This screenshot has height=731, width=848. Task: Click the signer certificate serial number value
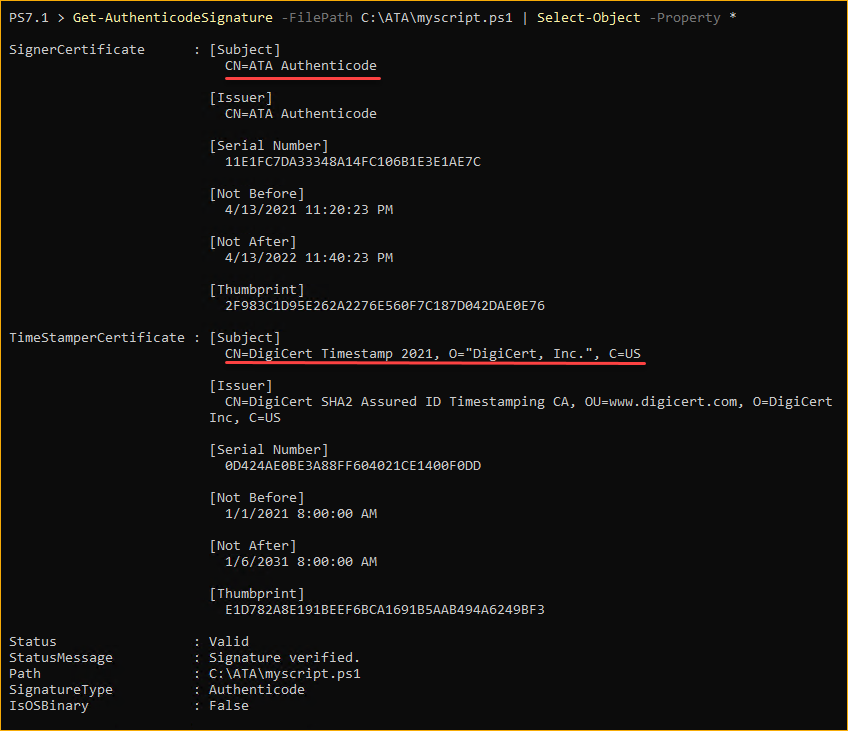[x=353, y=162]
